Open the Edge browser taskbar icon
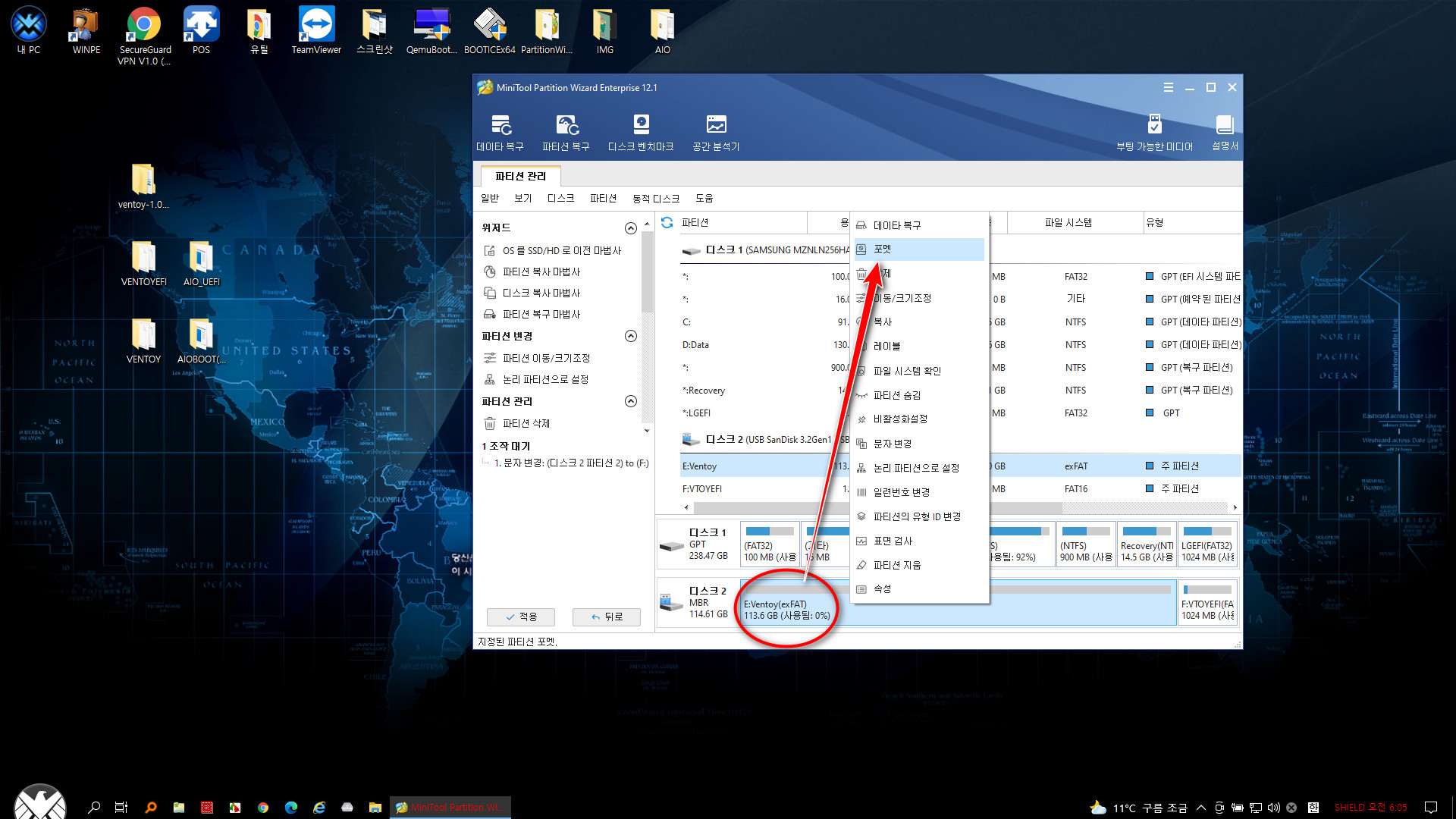This screenshot has height=819, width=1456. tap(291, 808)
